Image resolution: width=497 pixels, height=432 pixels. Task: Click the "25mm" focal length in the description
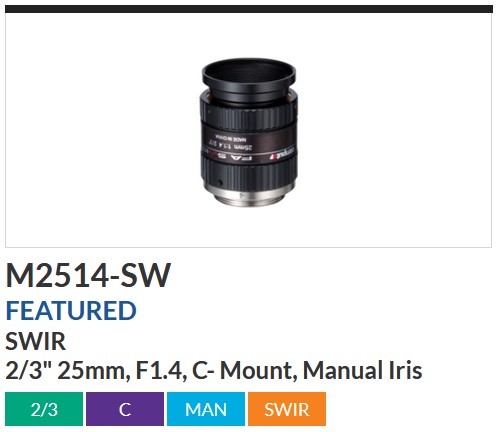pyautogui.click(x=94, y=371)
